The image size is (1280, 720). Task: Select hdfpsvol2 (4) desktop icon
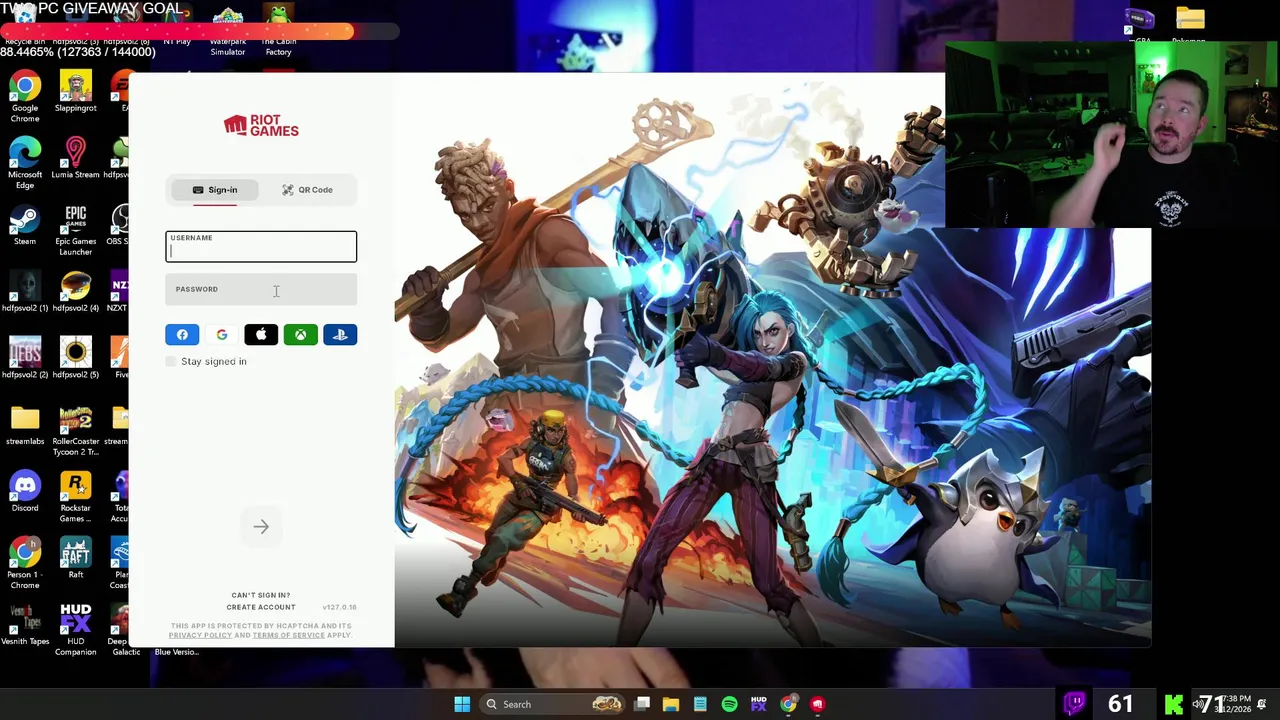76,292
